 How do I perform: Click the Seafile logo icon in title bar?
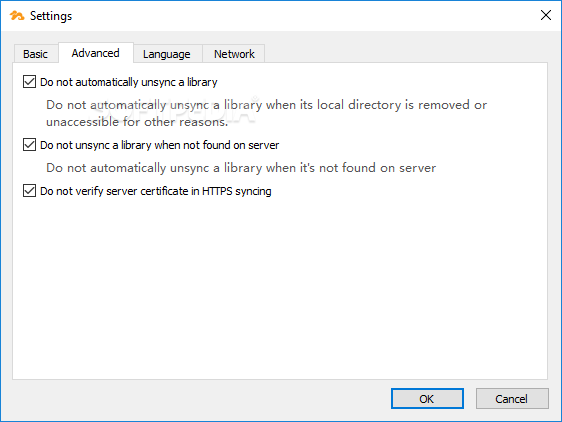point(16,16)
